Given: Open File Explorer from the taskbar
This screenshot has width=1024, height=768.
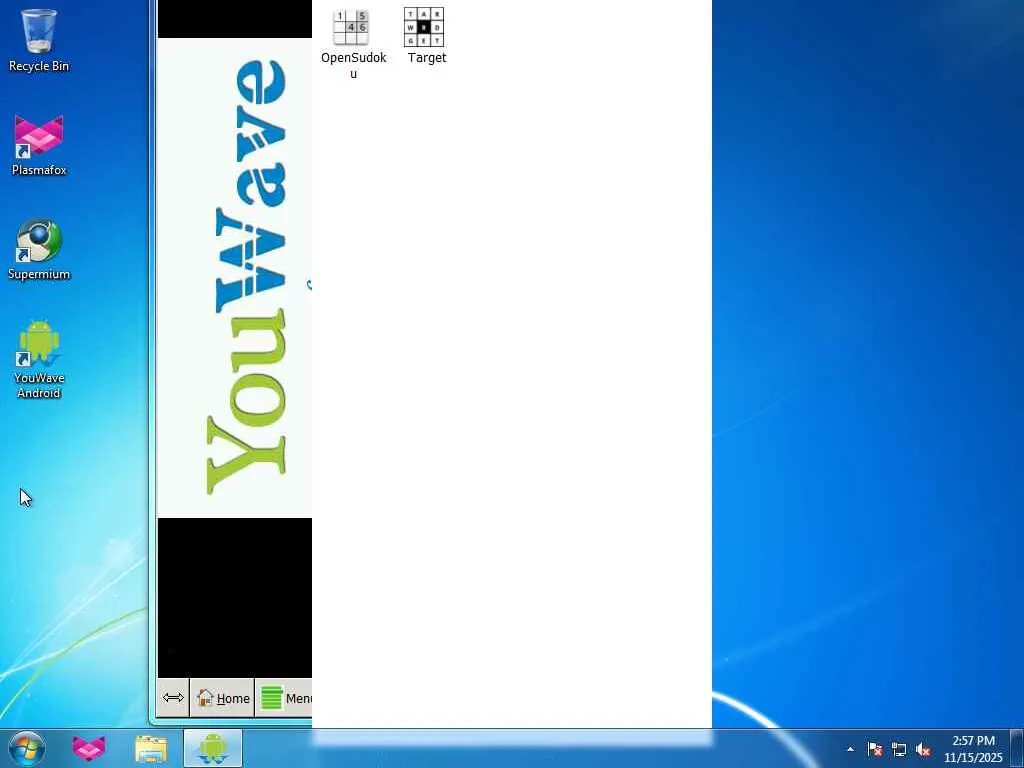Looking at the screenshot, I should click(x=151, y=749).
